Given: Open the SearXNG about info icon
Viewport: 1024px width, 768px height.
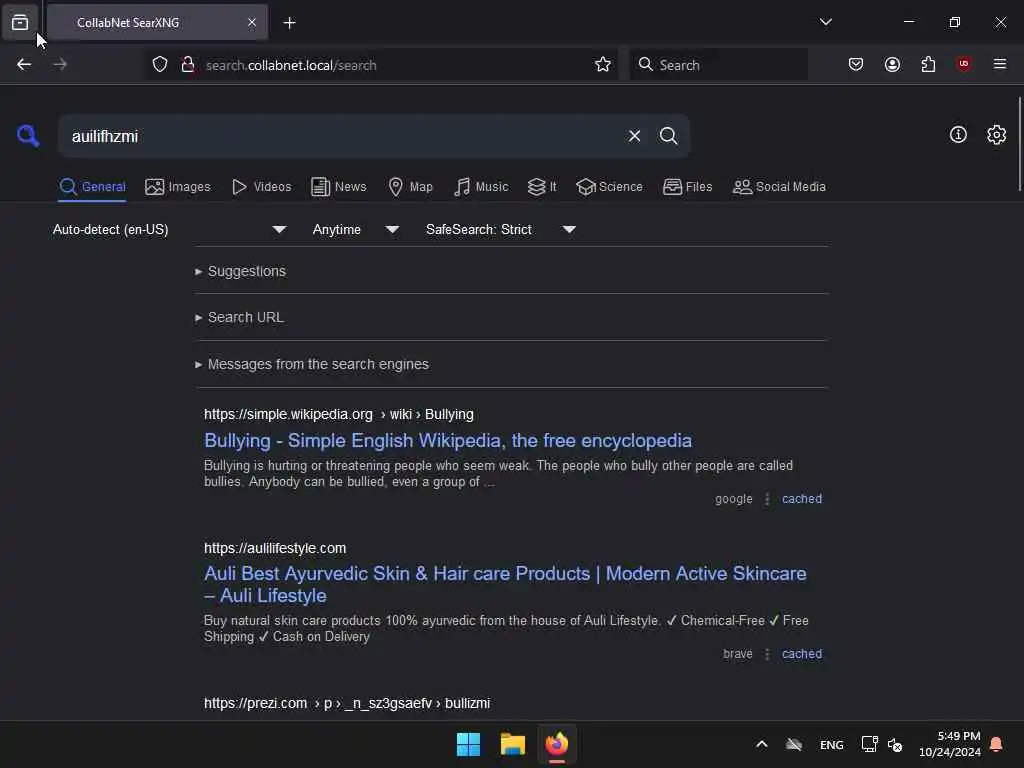Looking at the screenshot, I should click(x=957, y=135).
